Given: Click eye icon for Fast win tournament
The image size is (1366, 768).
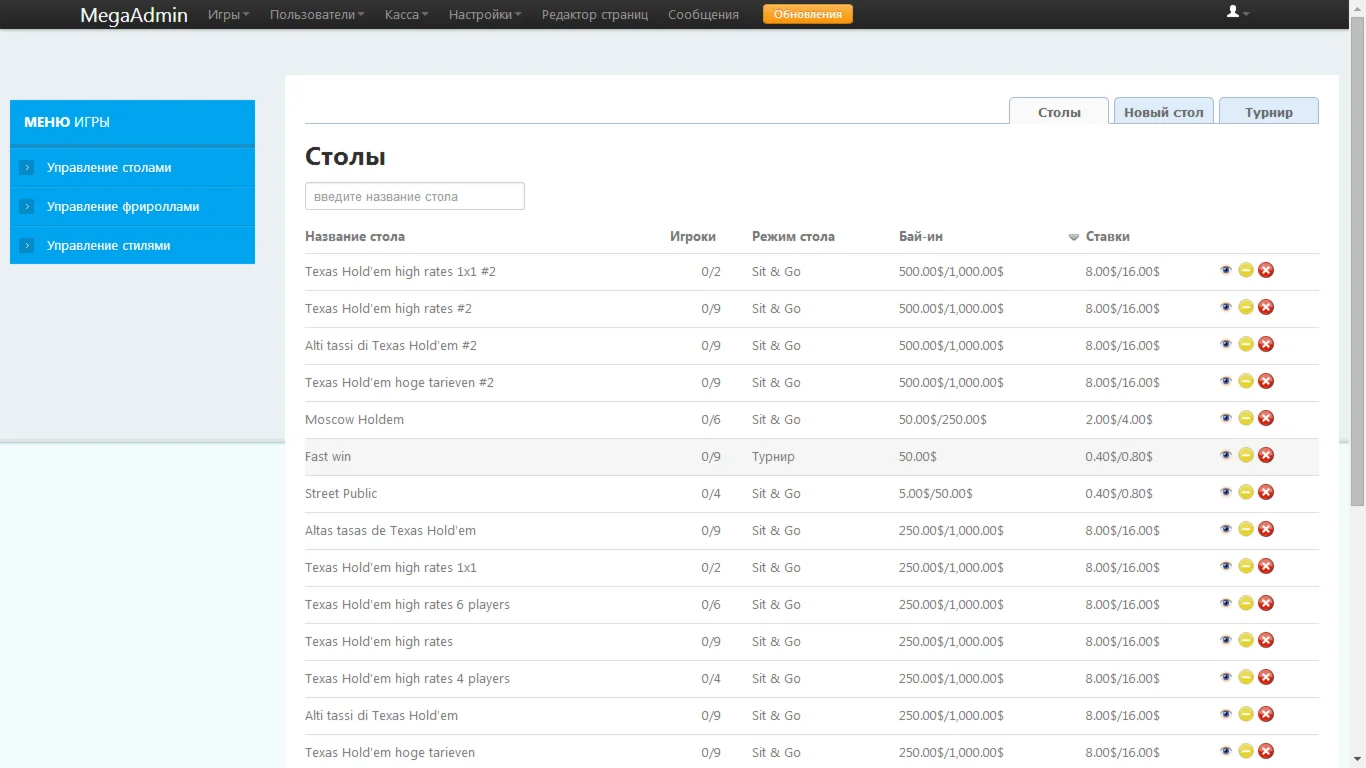Looking at the screenshot, I should (1226, 456).
